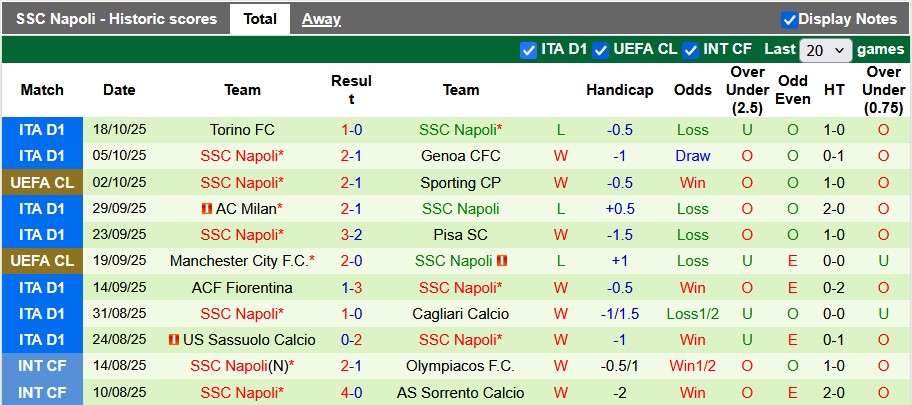Image resolution: width=912 pixels, height=405 pixels.
Task: Click the INT CF label on 14/08/25 row
Action: 42,366
